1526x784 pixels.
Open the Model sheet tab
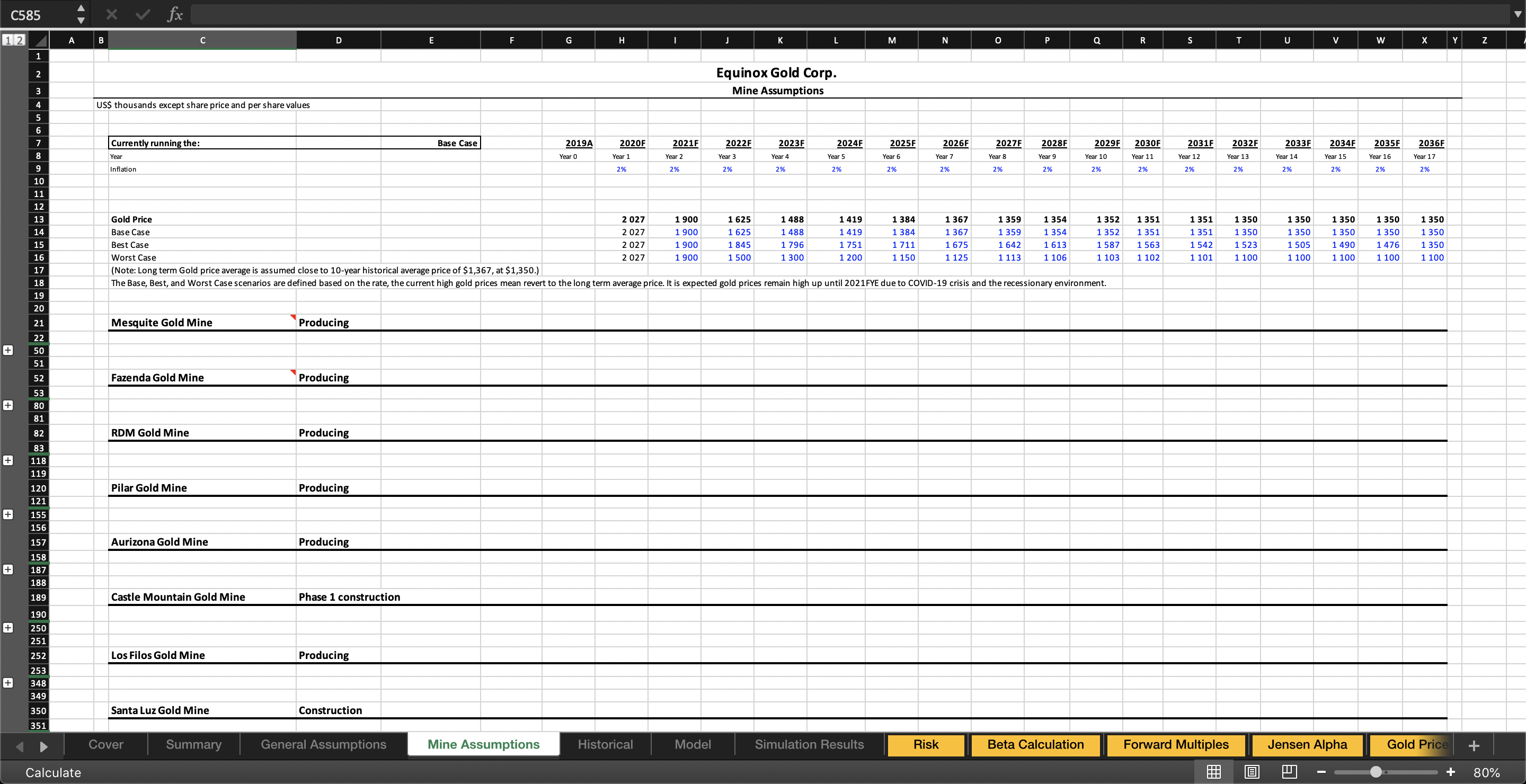pyautogui.click(x=693, y=744)
